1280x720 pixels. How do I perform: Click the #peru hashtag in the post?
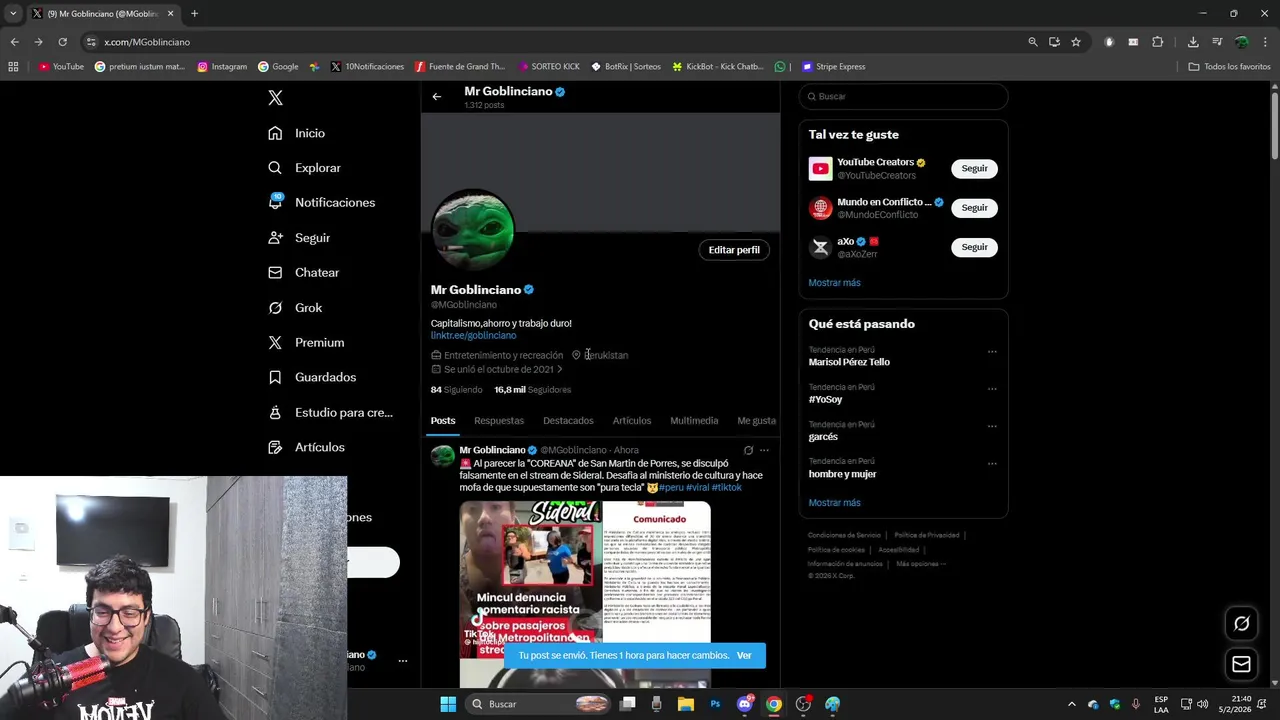tap(671, 488)
